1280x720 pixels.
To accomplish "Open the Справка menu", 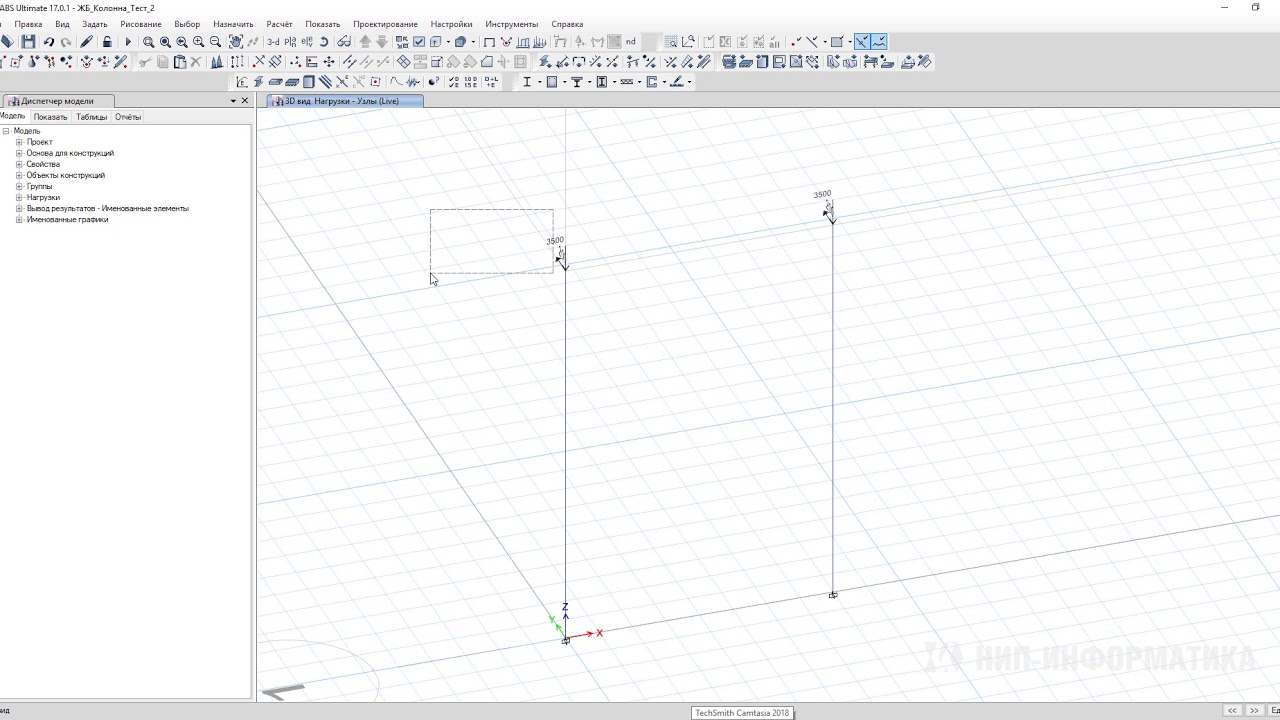I will 567,24.
